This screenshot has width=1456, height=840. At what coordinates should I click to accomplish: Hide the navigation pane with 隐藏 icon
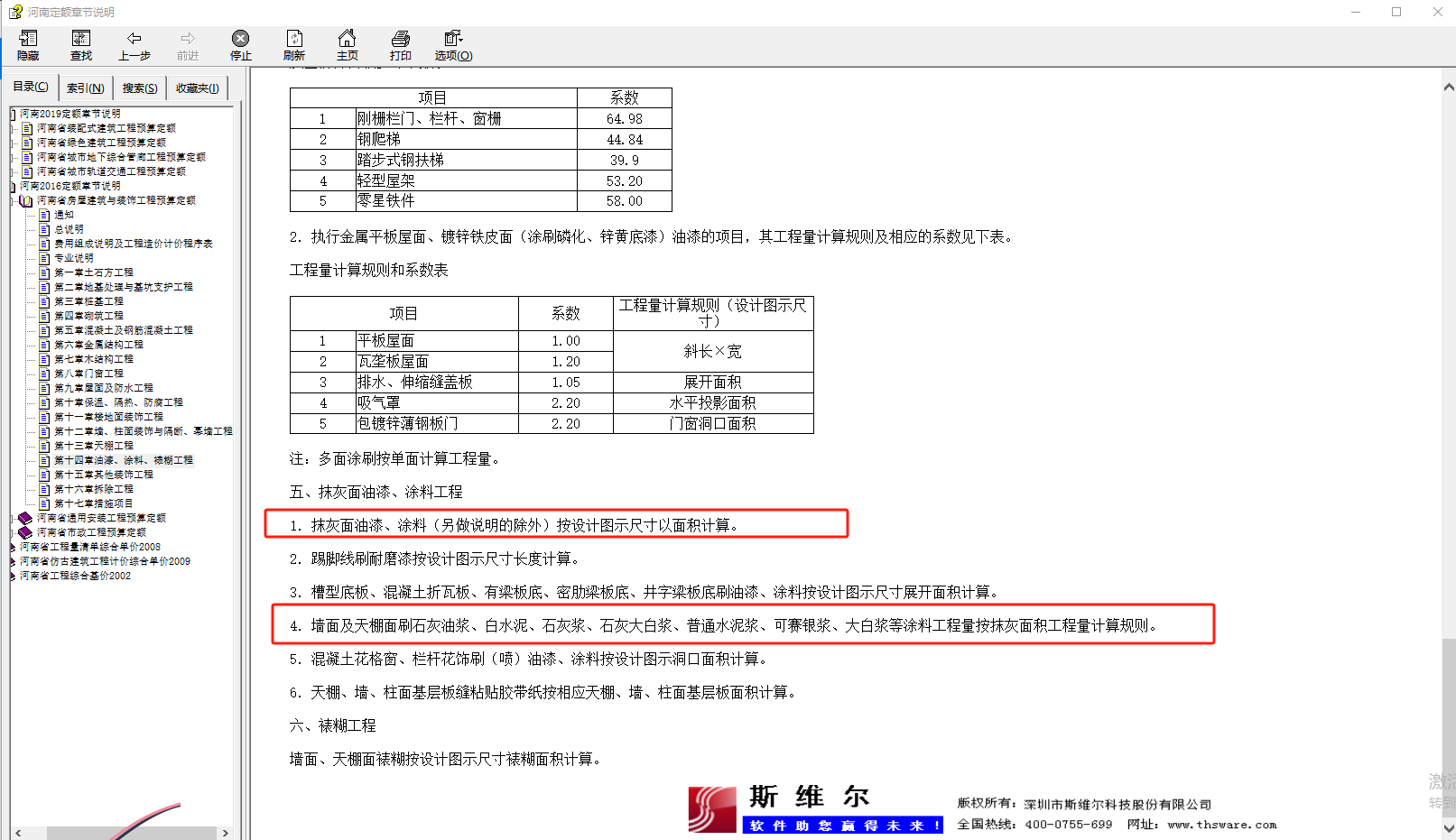coord(28,44)
